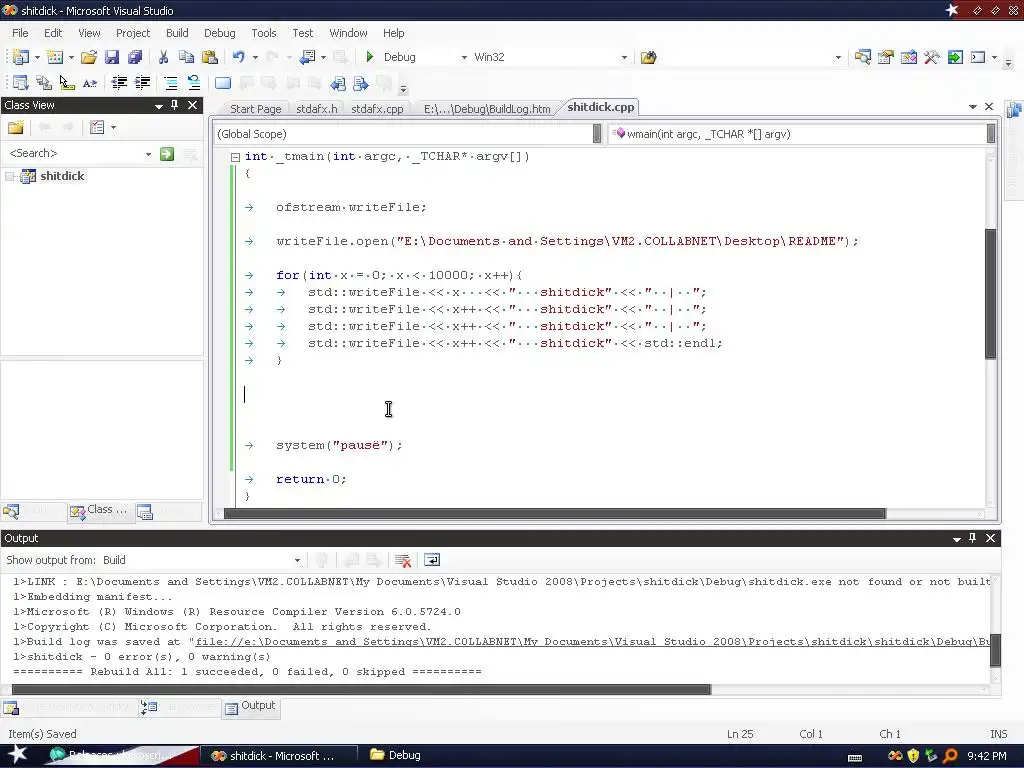Start debugging with the green play icon
The image size is (1024, 768).
pos(370,57)
